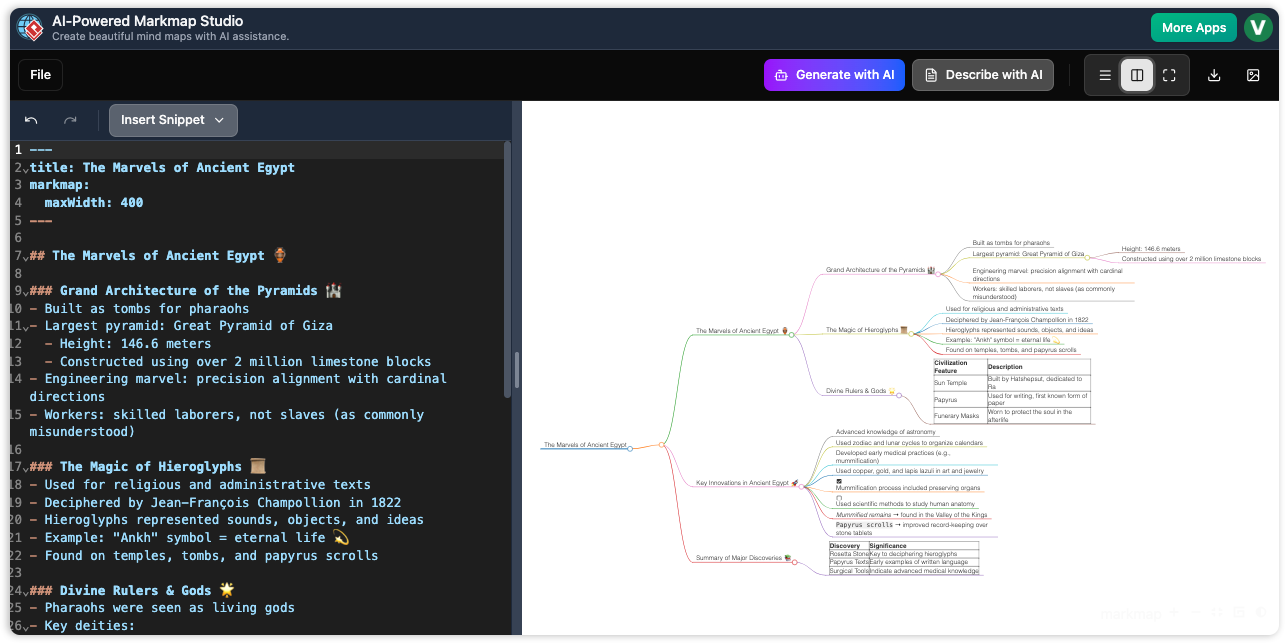The image size is (1285, 643).
Task: Select the split view layout icon
Action: pyautogui.click(x=1136, y=74)
